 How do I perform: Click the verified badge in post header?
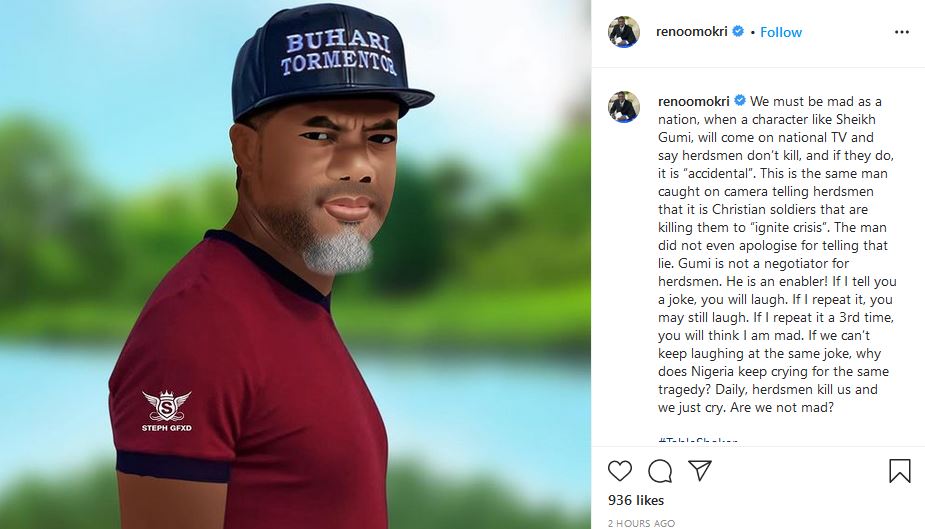click(739, 32)
